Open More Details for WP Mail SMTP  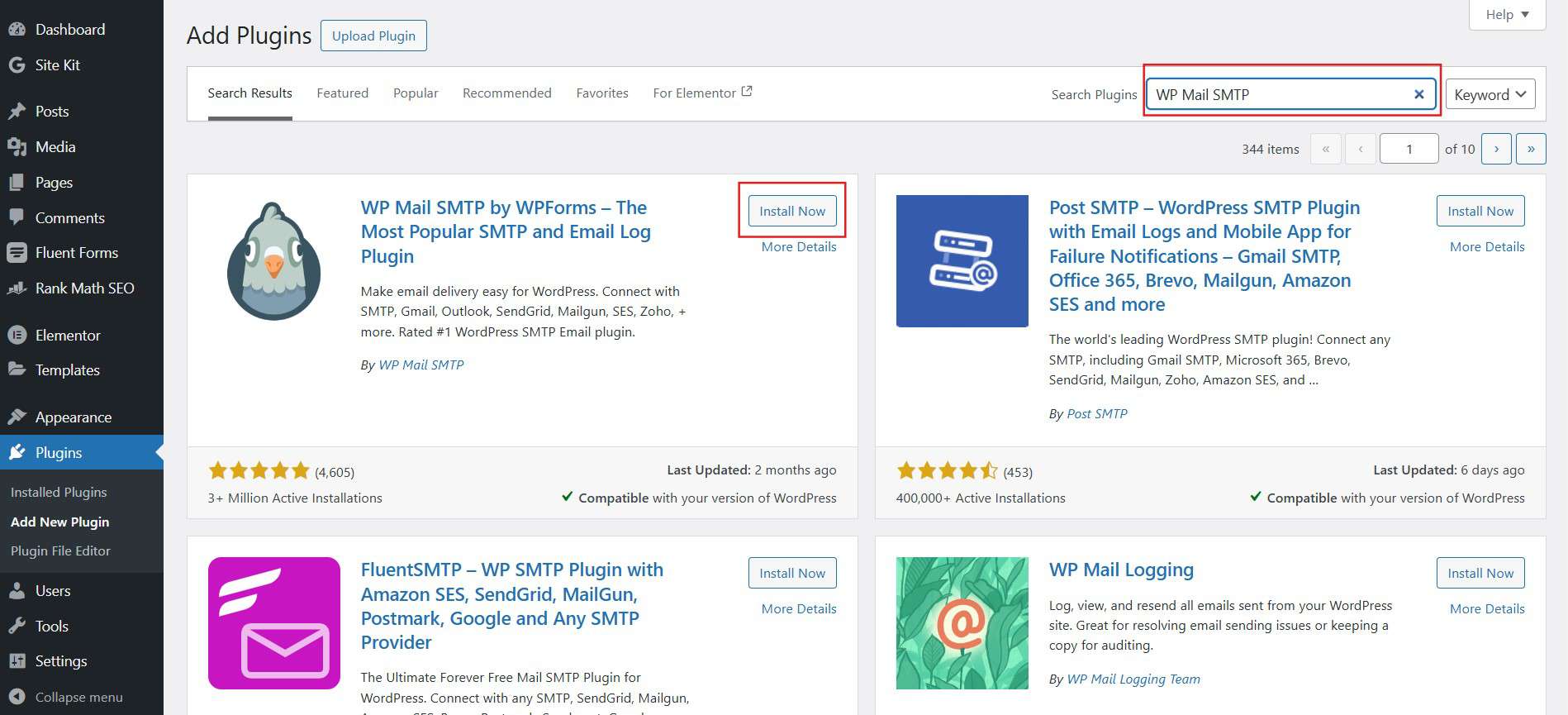coord(799,246)
